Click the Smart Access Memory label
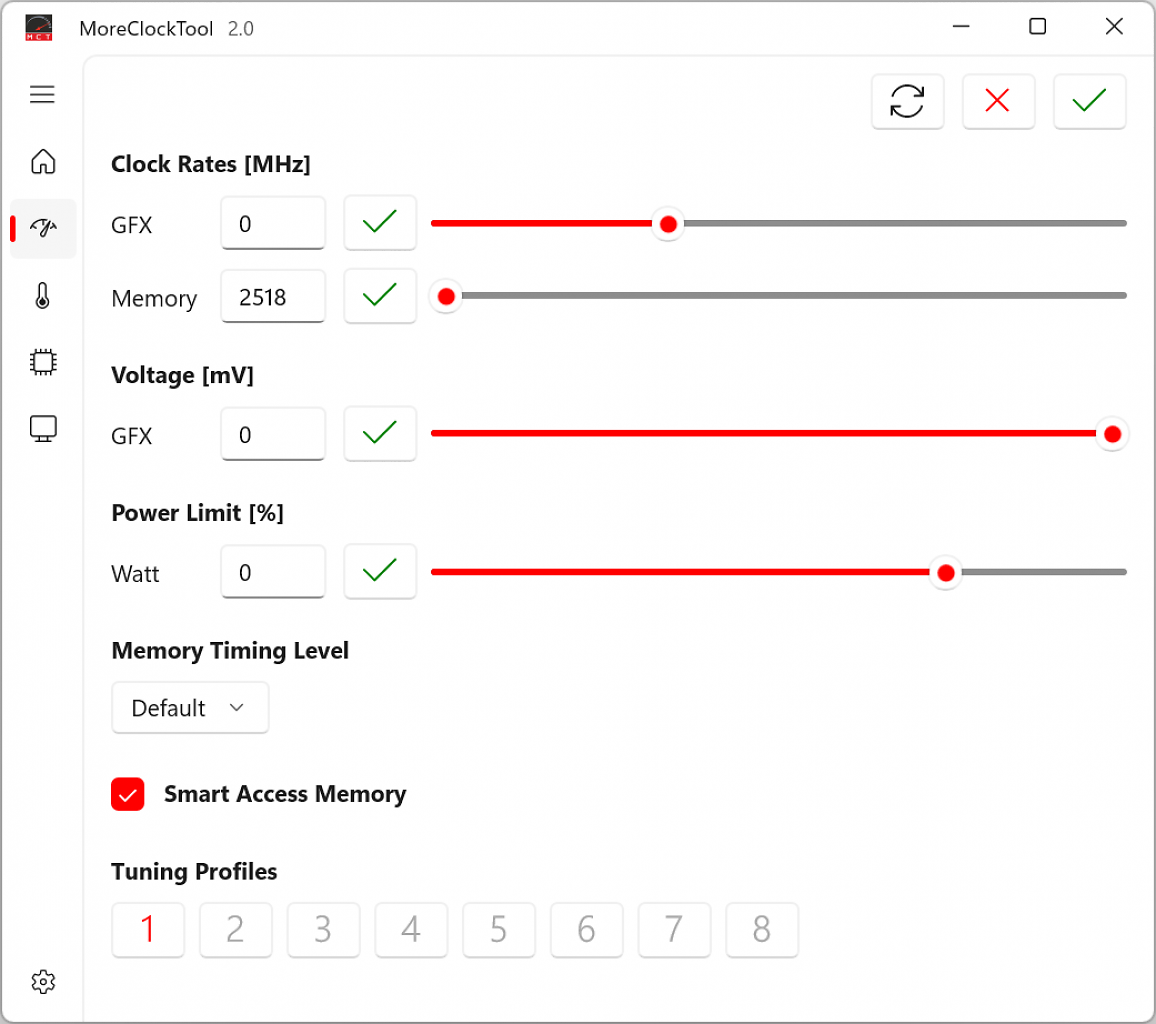Screen dimensions: 1156x1024 [285, 794]
